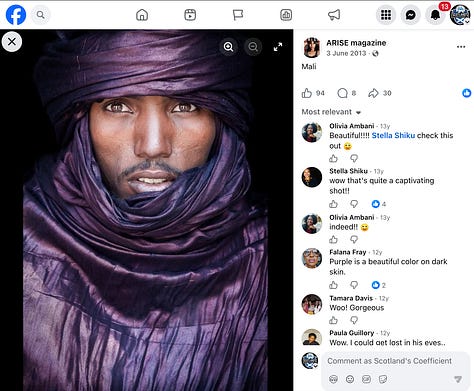Enter fullscreen photo view
Viewport: 474px width, 391px height.
[x=278, y=47]
